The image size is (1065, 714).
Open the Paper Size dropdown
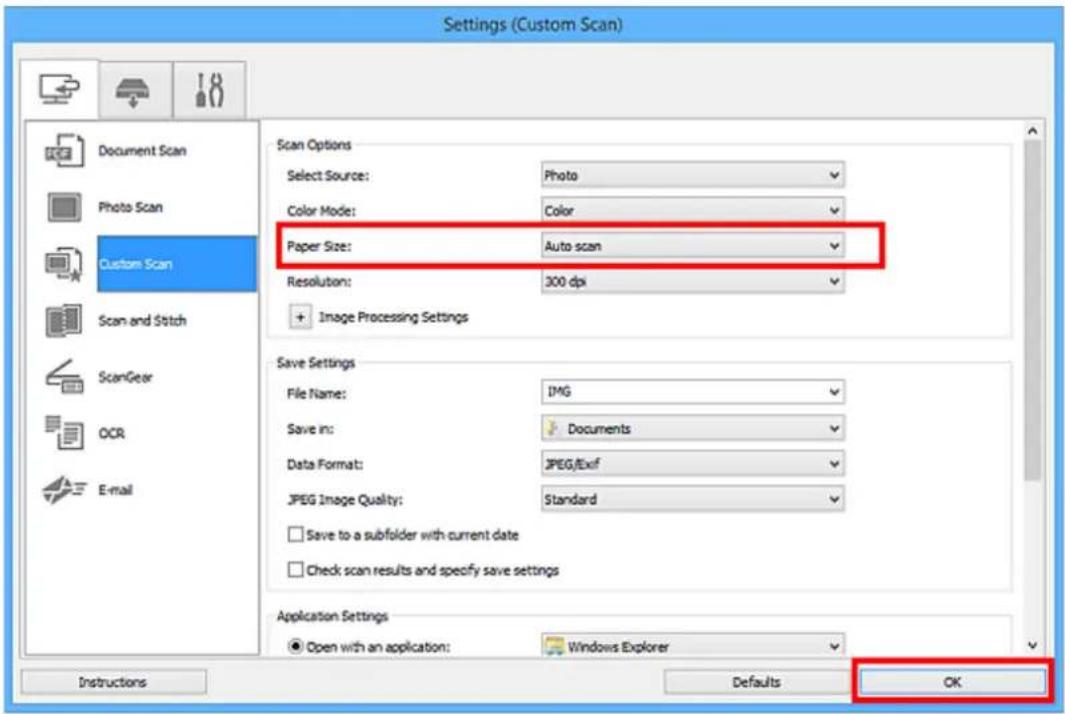pyautogui.click(x=692, y=246)
